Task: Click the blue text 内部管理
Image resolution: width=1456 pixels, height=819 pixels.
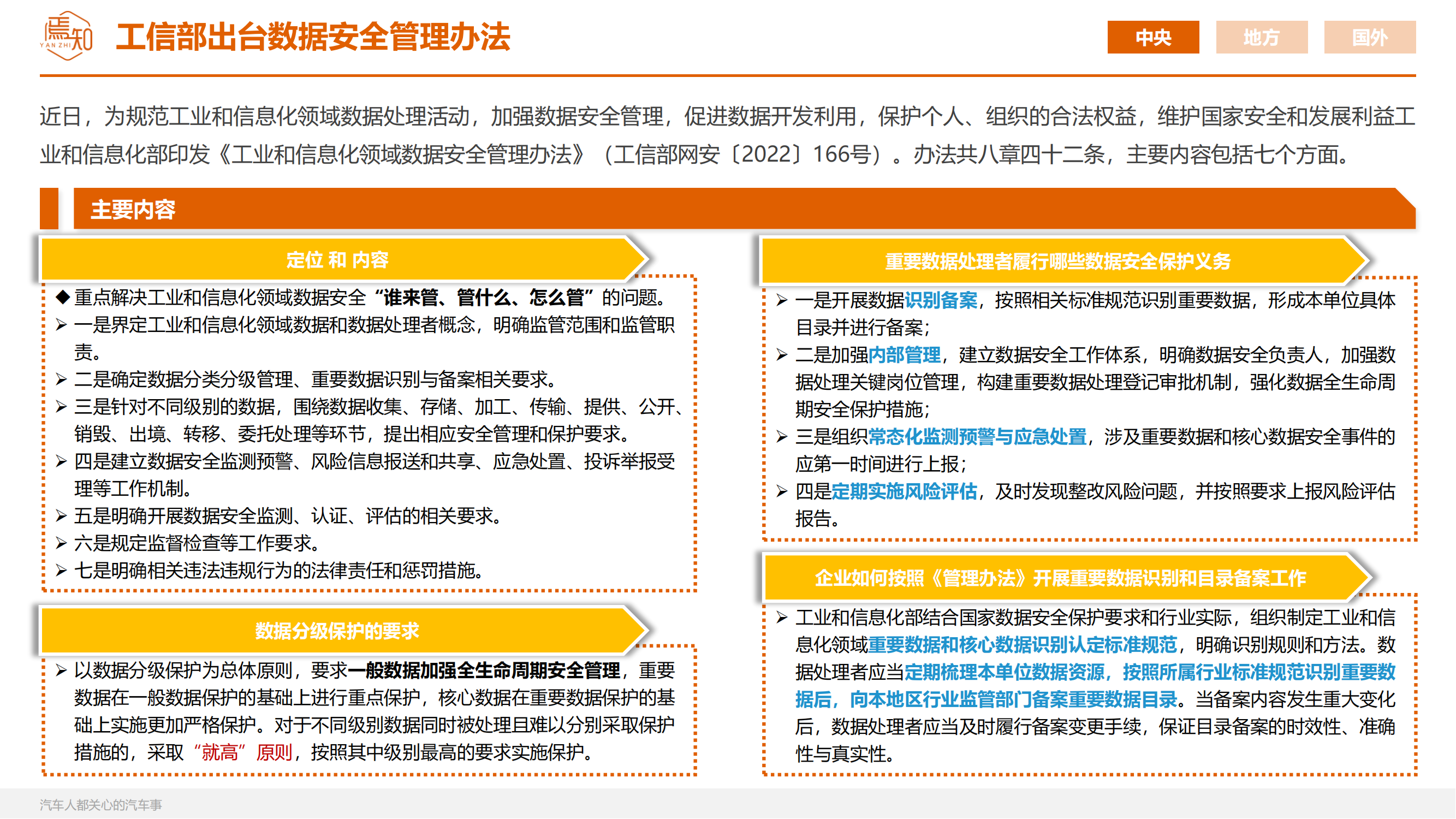Action: pyautogui.click(x=905, y=355)
